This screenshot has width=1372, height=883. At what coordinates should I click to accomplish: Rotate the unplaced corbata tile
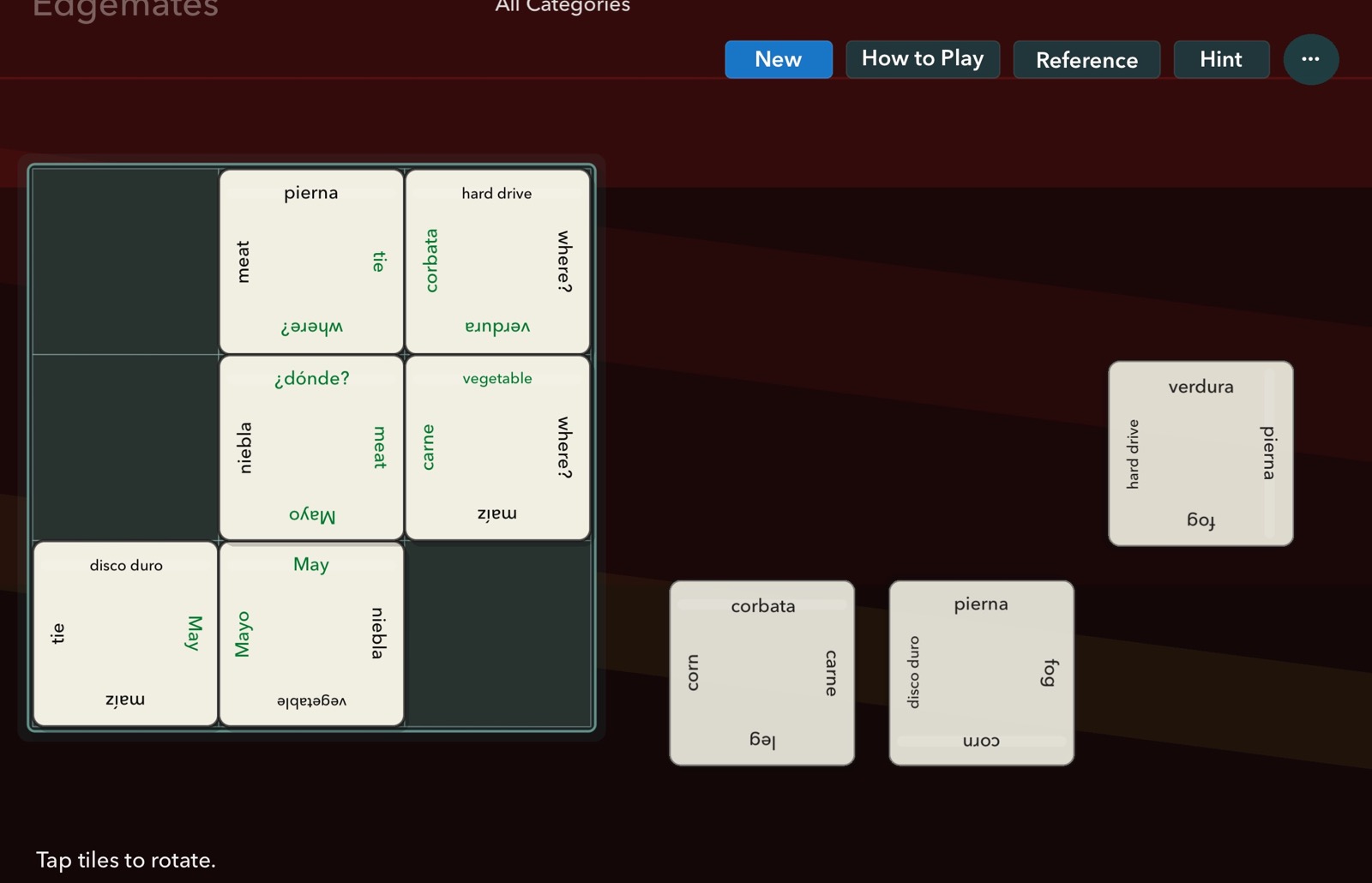click(x=761, y=672)
